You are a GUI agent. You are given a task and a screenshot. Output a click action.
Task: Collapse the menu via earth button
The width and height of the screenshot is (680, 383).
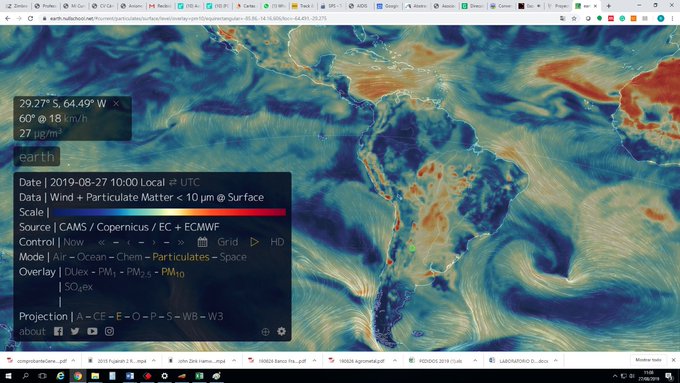(37, 157)
